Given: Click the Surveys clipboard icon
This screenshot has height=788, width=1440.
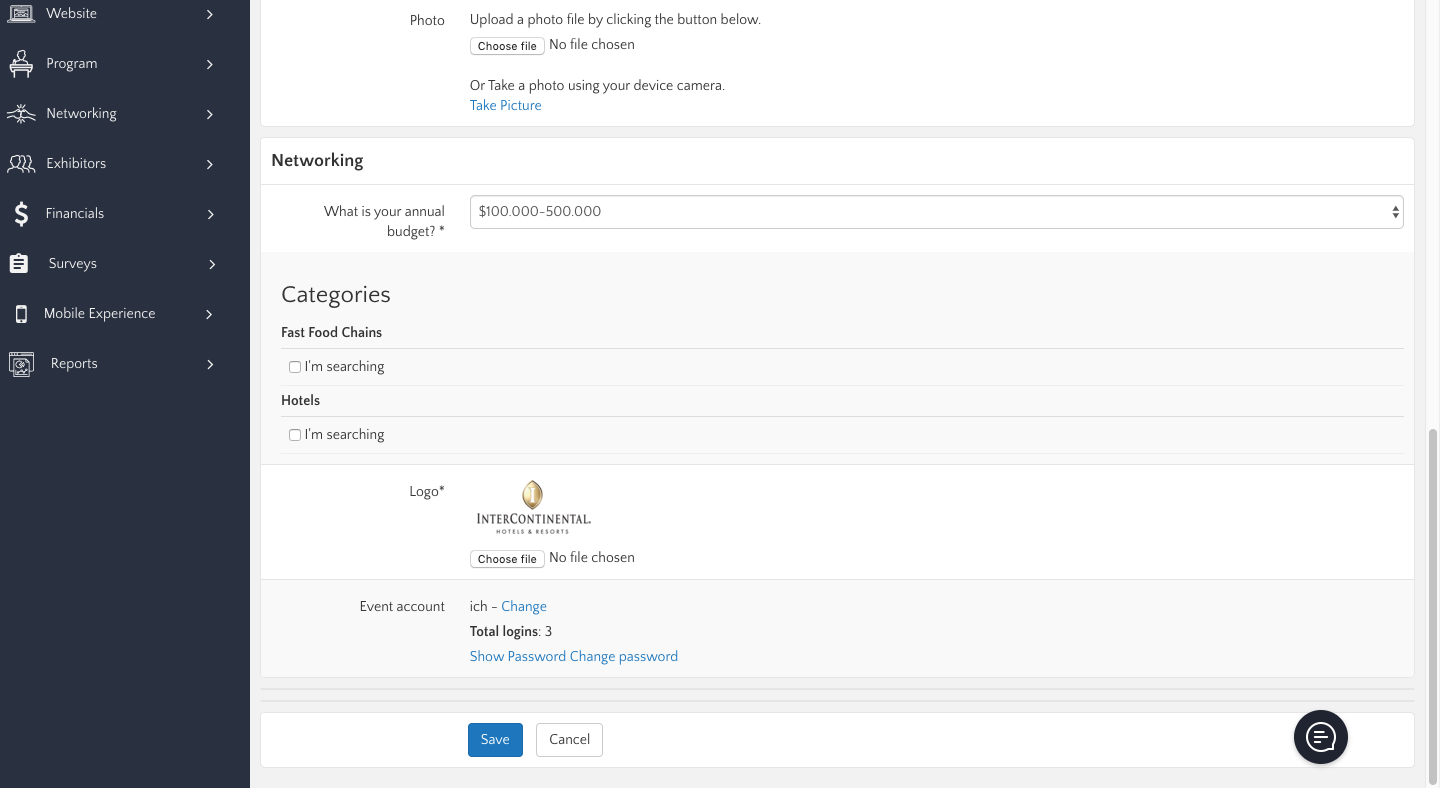Looking at the screenshot, I should click(x=19, y=264).
